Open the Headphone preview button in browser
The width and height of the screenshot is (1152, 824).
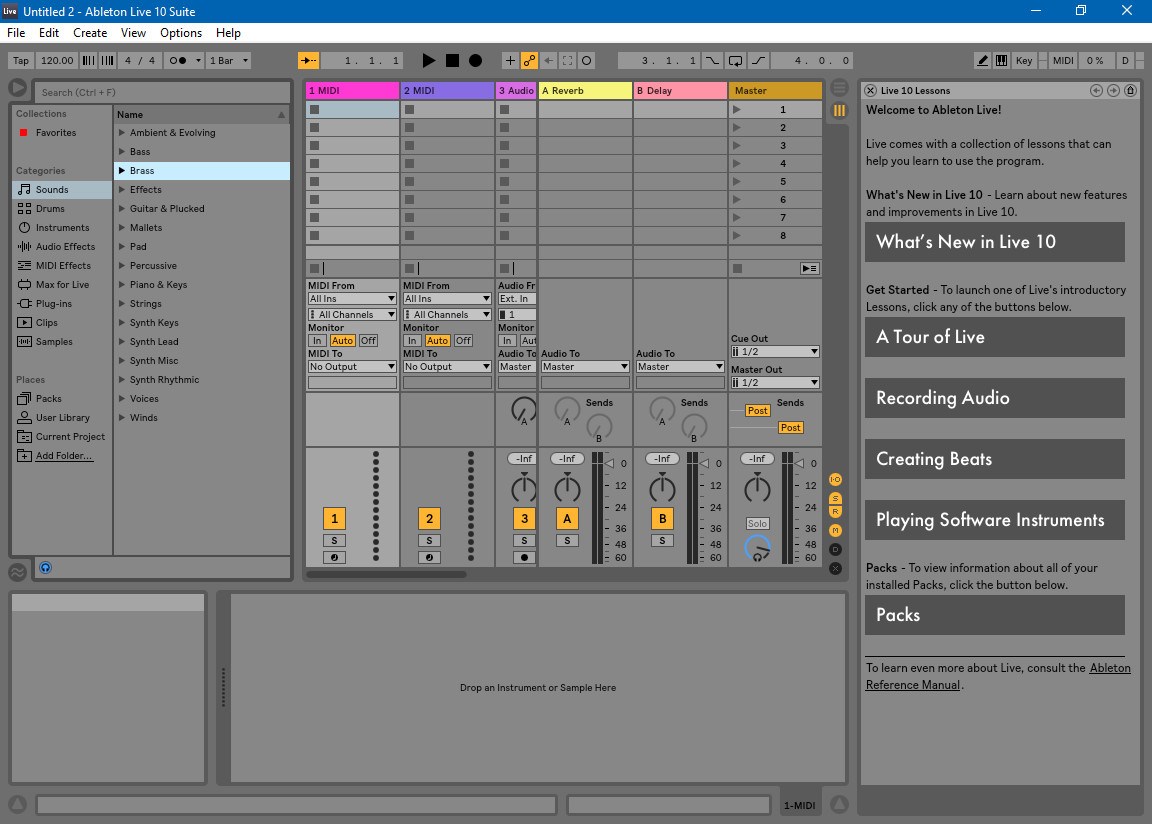coord(45,568)
